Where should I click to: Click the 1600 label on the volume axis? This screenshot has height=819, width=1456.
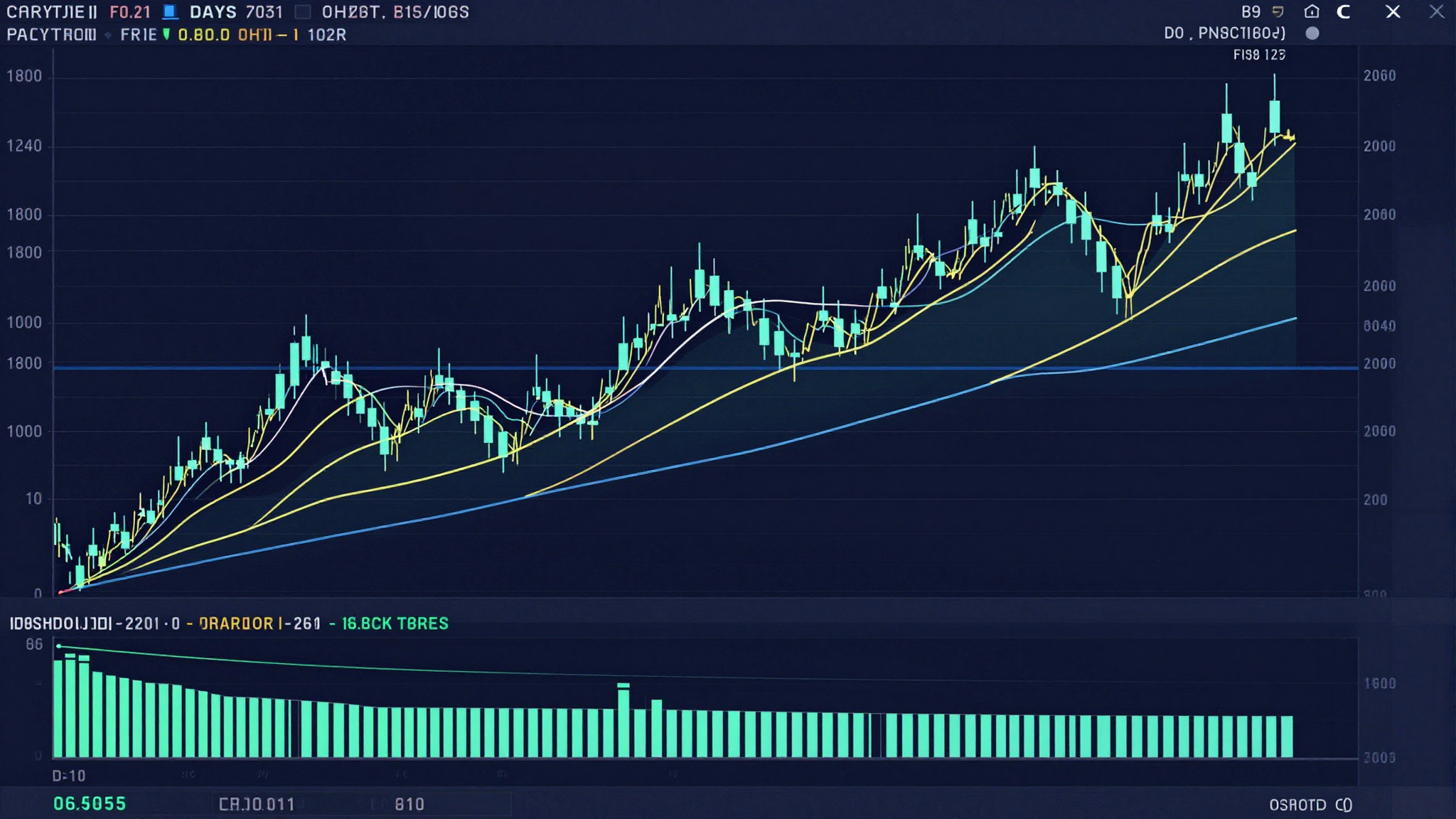coord(1380,683)
